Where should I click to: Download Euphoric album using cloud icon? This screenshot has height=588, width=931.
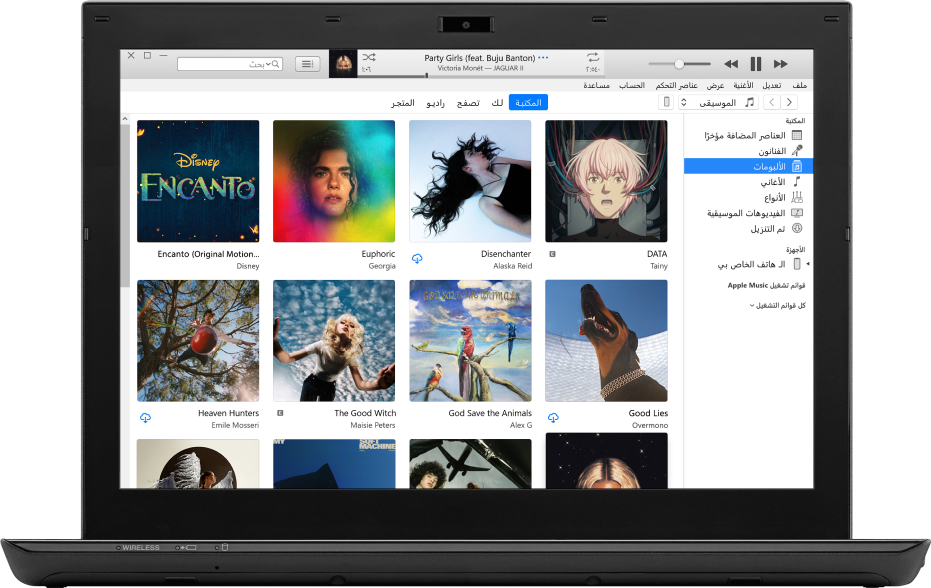pos(417,258)
